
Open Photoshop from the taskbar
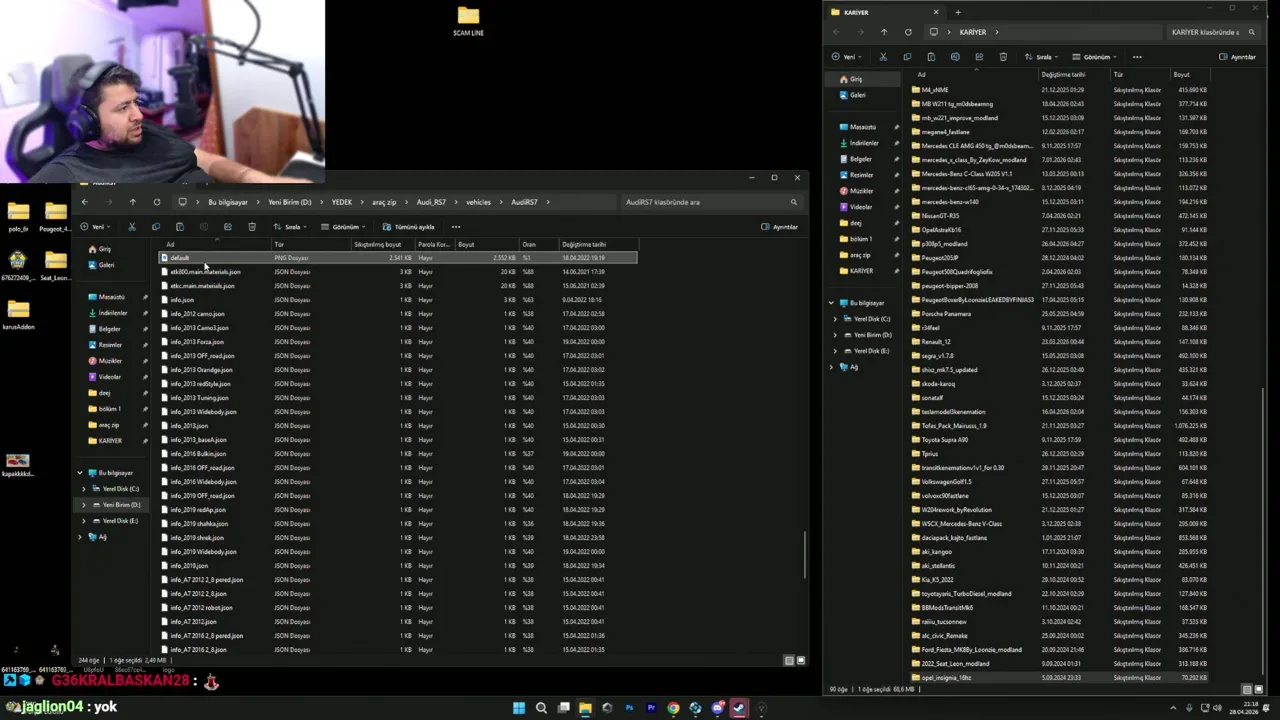(629, 708)
